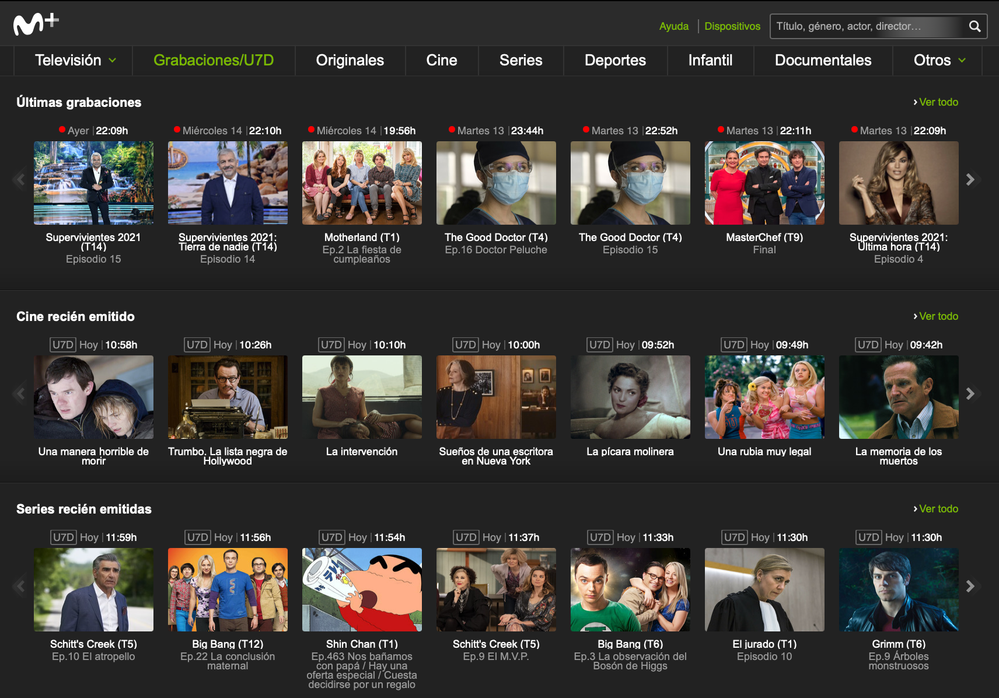Screen dimensions: 999x698
Task: Click the Movistar+ logo
Action: (x=36, y=24)
